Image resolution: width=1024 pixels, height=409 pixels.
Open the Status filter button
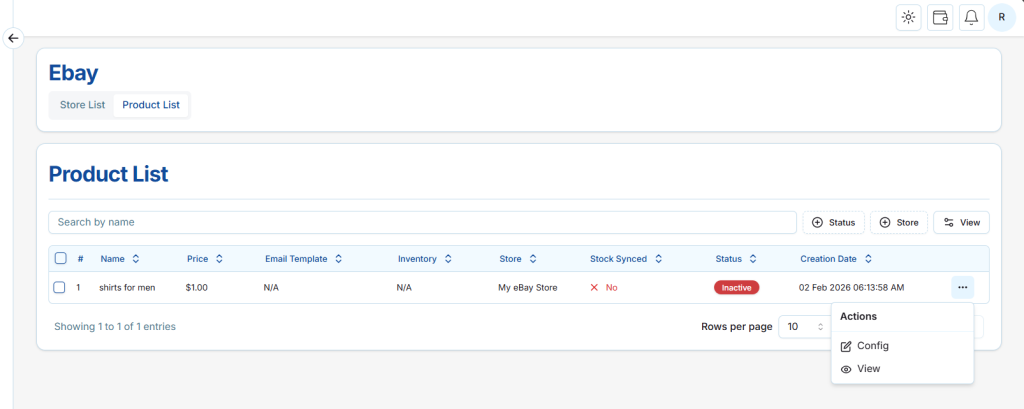click(833, 222)
